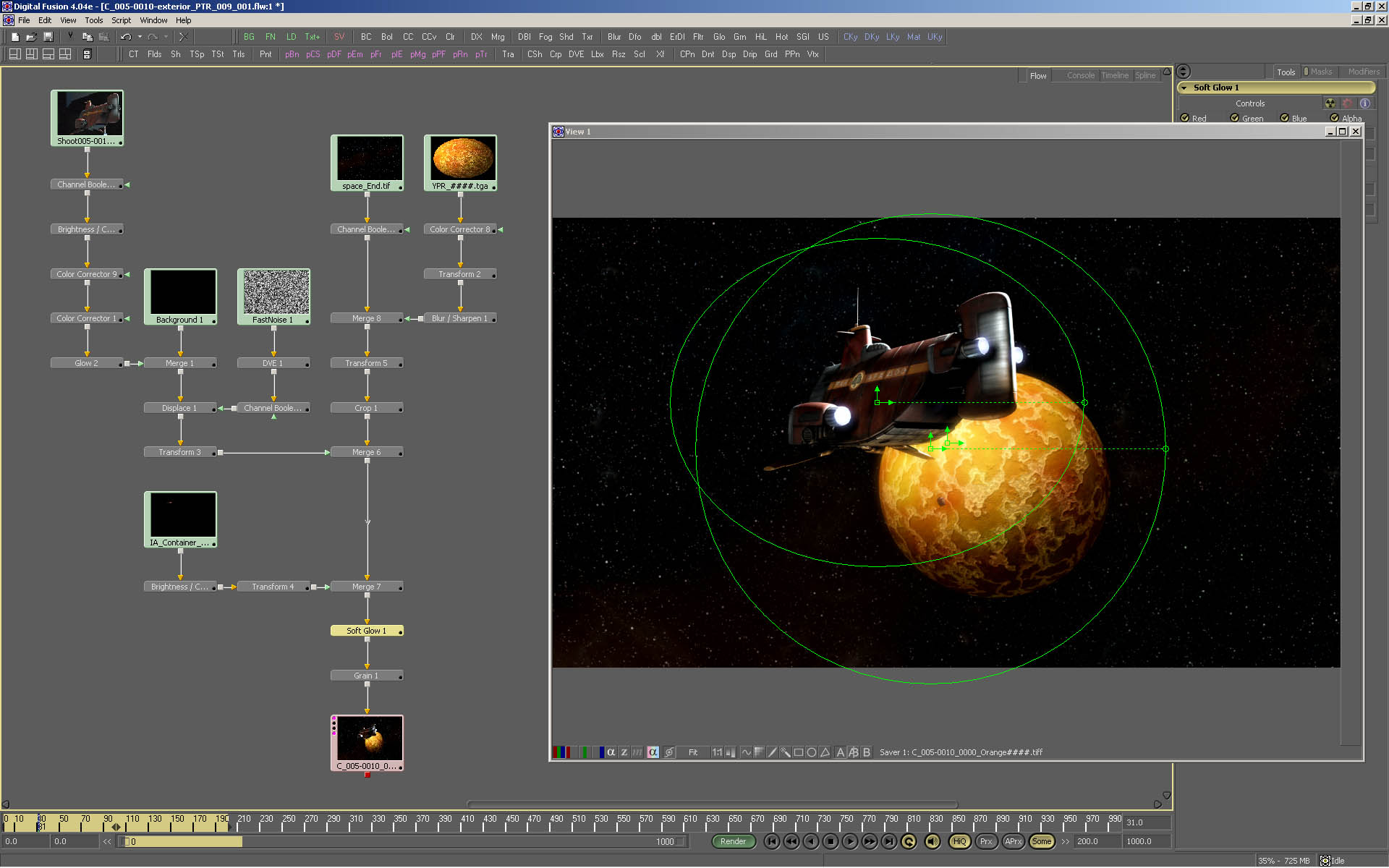Click the New composition icon

tap(14, 37)
